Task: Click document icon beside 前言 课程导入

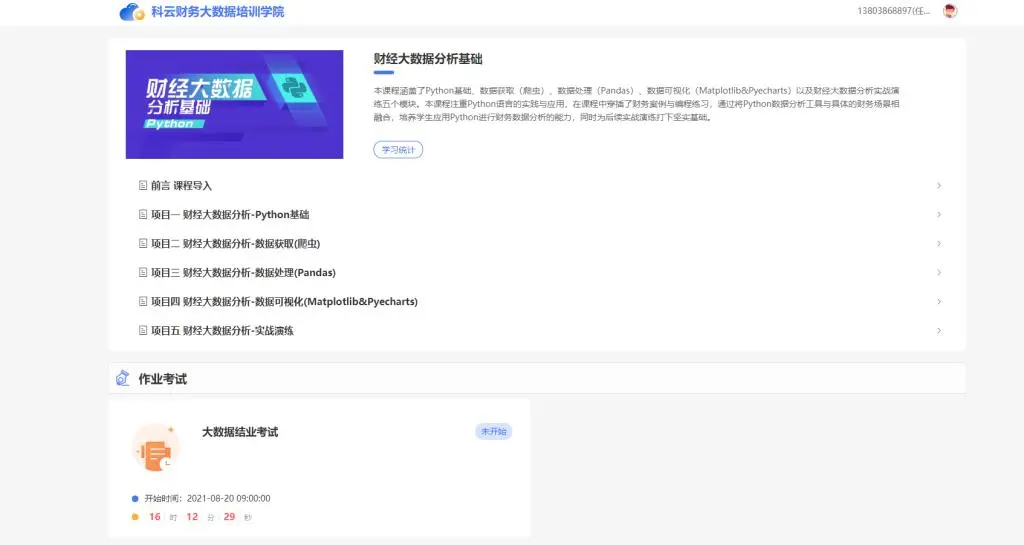Action: point(143,186)
